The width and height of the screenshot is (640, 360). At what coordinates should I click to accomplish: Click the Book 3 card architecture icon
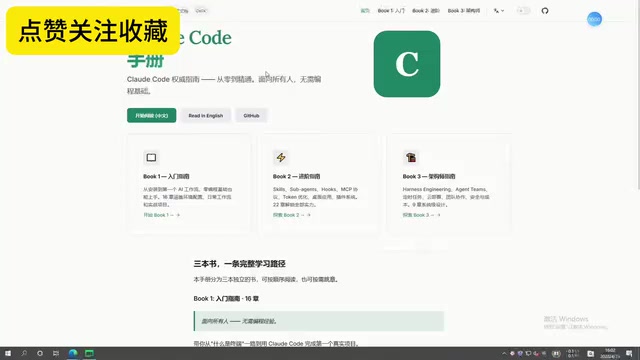coord(411,158)
